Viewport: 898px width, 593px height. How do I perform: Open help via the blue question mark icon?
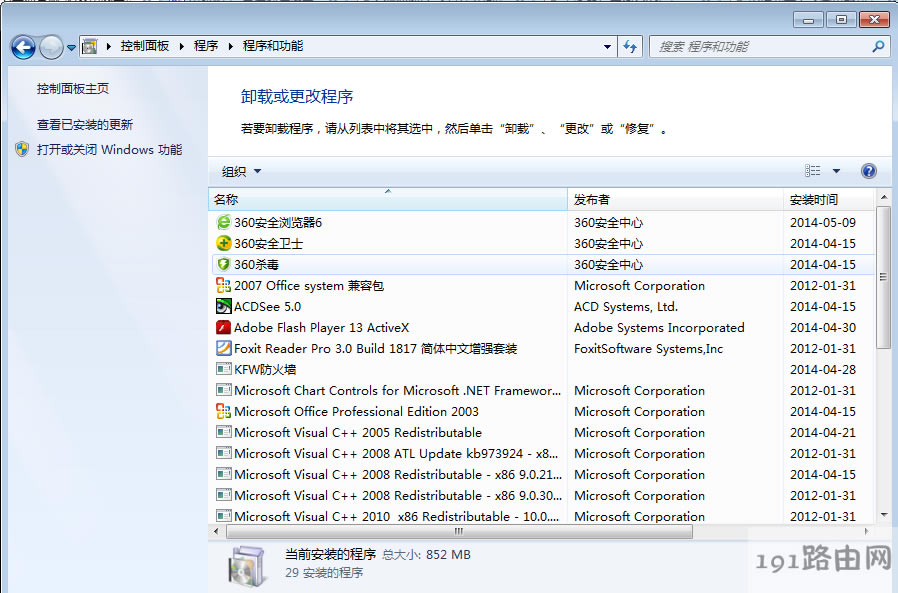click(x=868, y=171)
